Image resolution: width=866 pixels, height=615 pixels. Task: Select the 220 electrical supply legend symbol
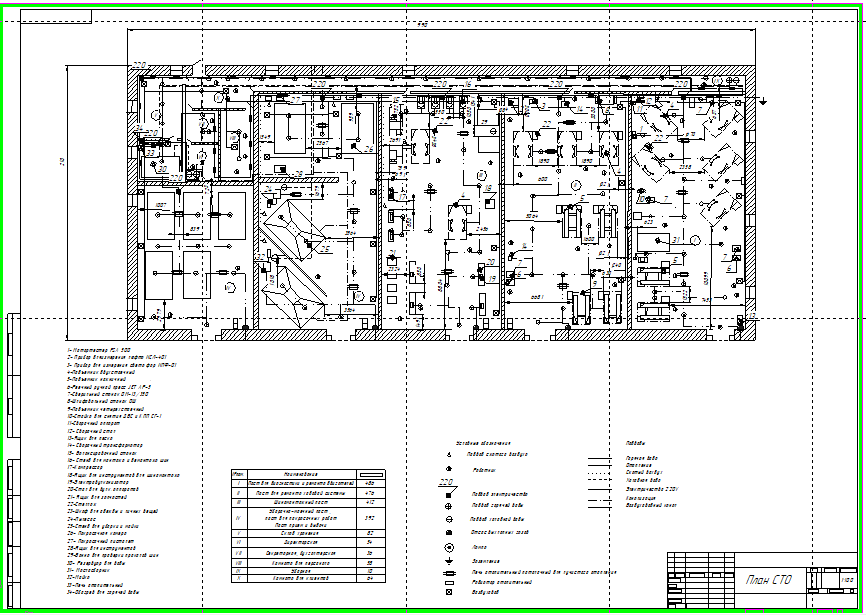point(449,492)
